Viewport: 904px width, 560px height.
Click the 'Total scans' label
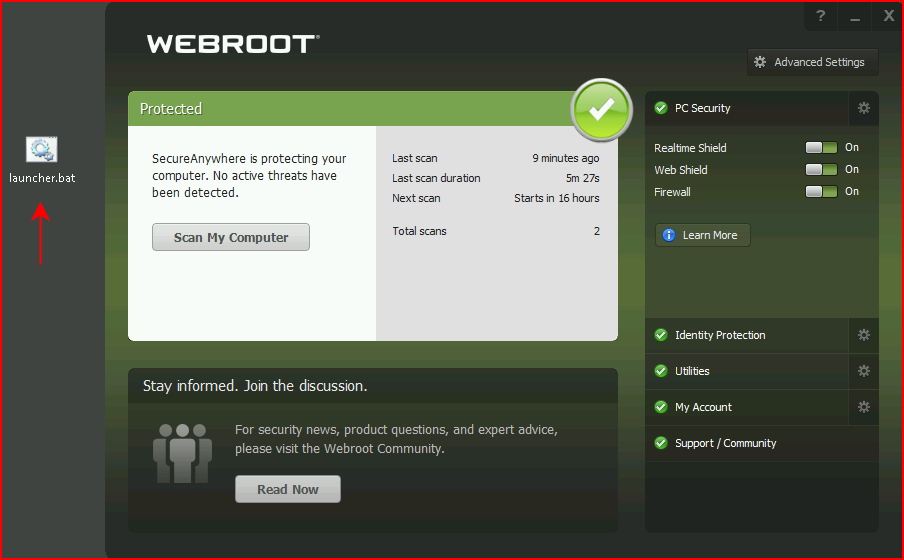(x=419, y=231)
